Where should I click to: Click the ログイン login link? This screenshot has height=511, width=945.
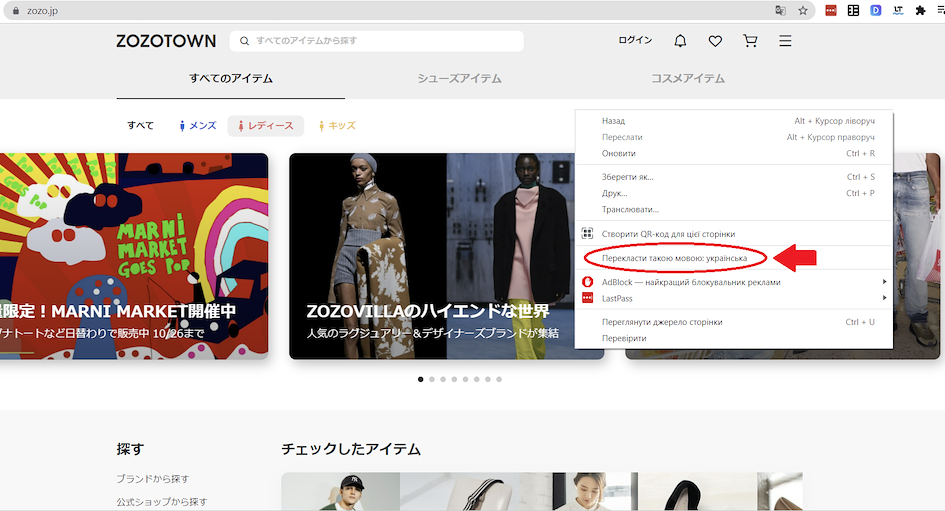635,40
